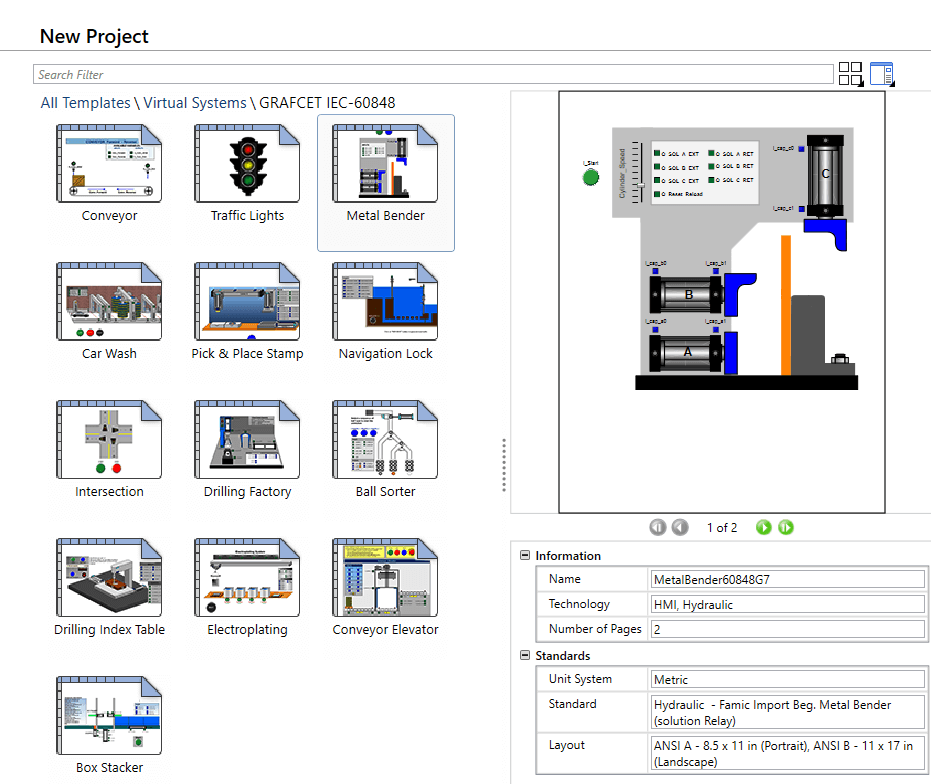Go to first preview page
The width and height of the screenshot is (931, 784).
tap(657, 527)
